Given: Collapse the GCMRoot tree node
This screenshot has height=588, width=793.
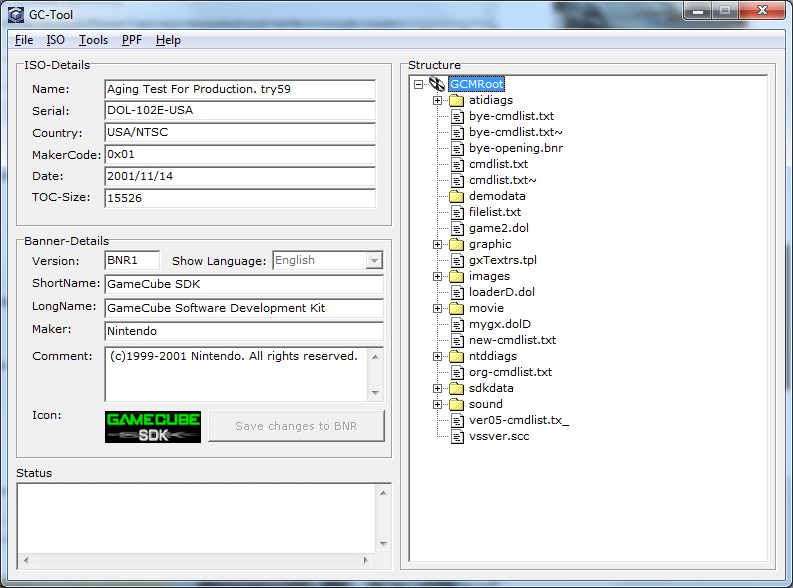Looking at the screenshot, I should [x=418, y=84].
